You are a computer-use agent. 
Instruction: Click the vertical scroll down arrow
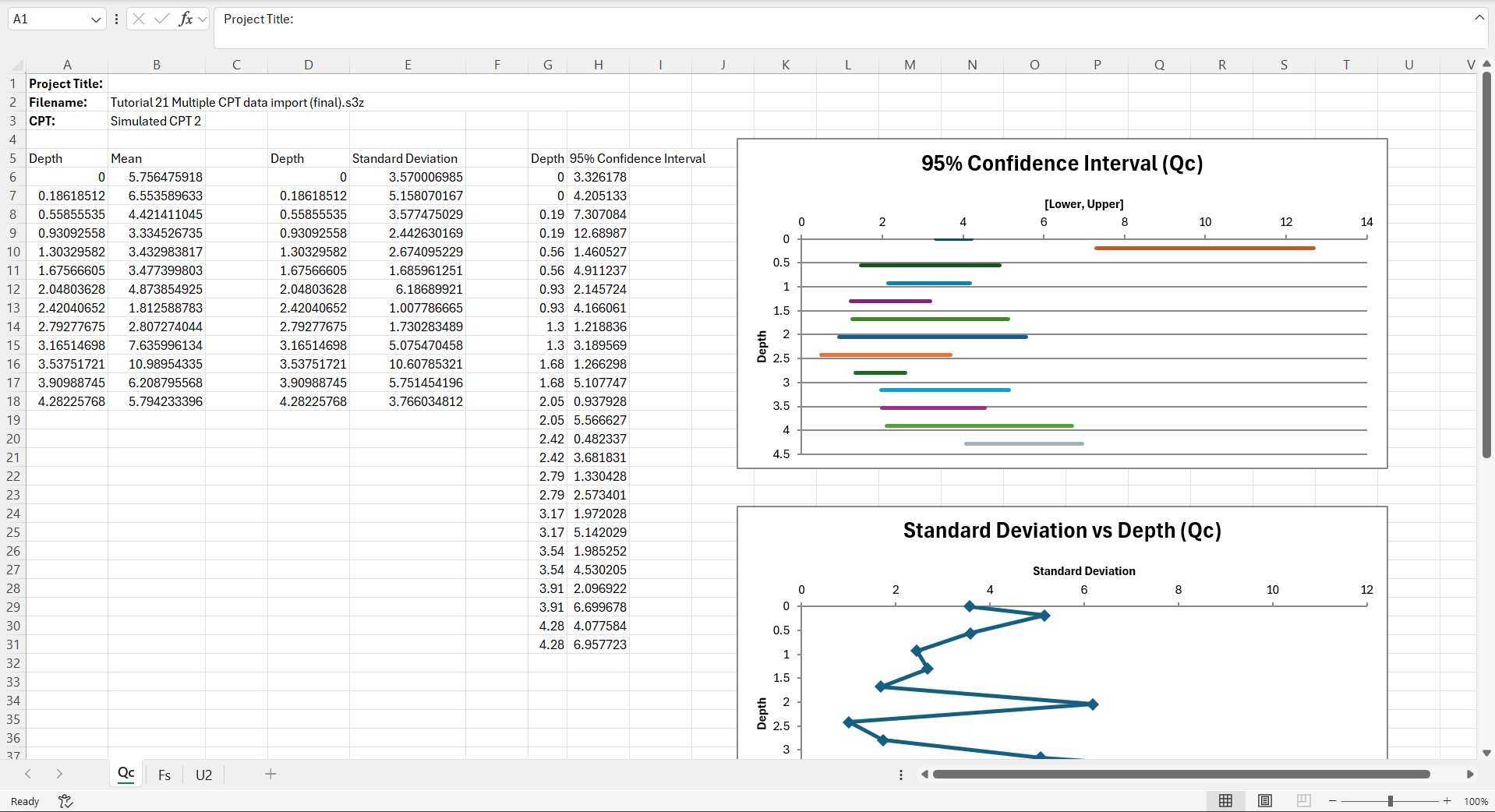[1486, 753]
